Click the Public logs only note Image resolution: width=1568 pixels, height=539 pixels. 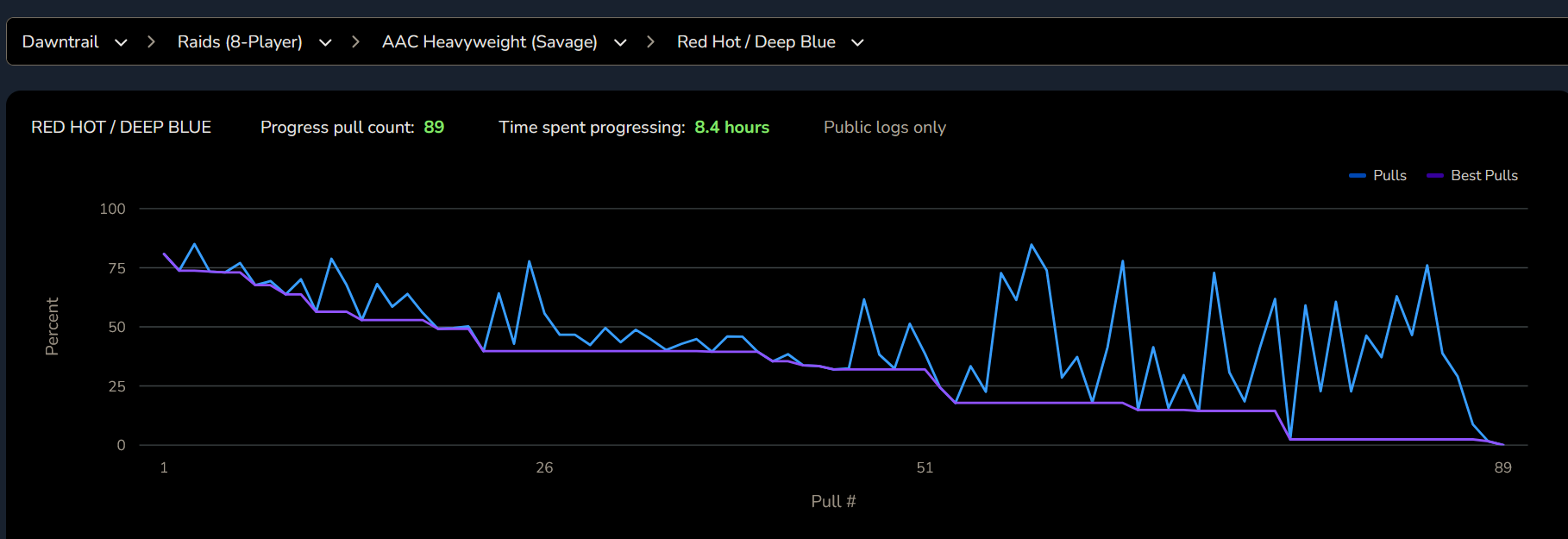[885, 127]
